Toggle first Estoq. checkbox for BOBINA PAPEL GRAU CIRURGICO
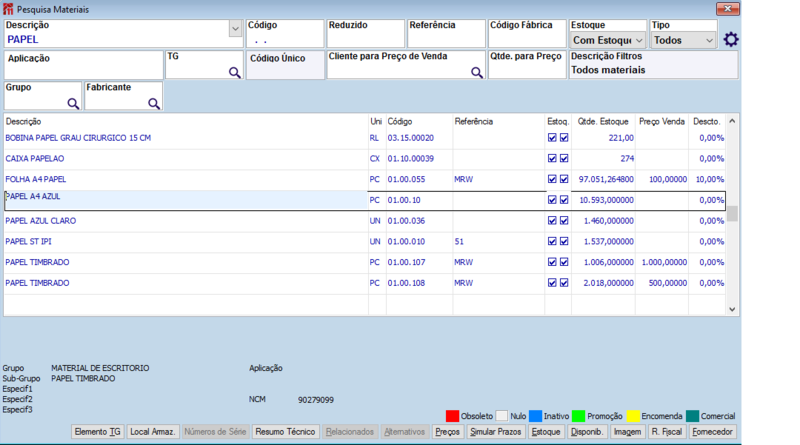 coord(552,137)
